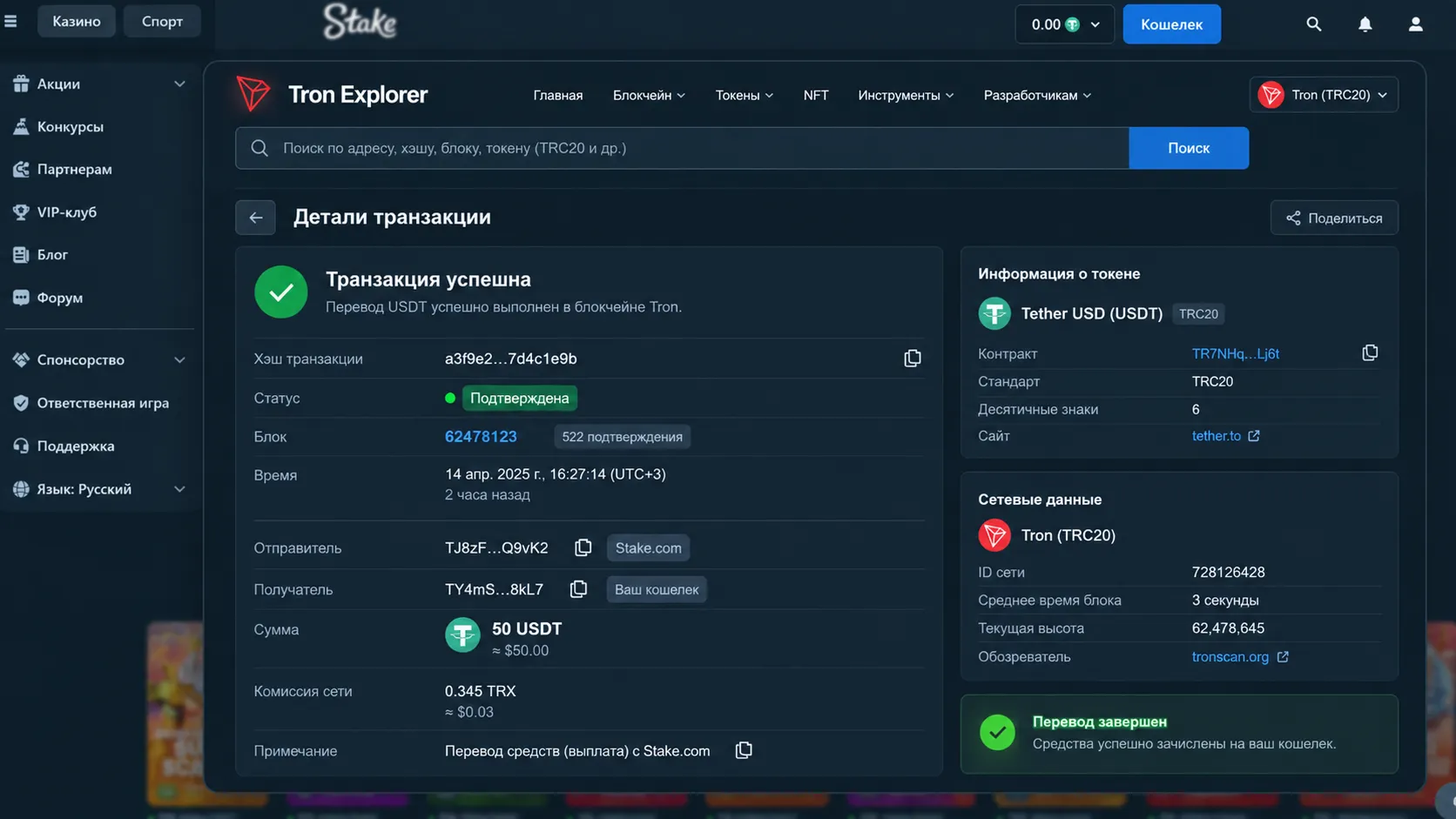
Task: Go to Главная in explorer navigation
Action: pos(558,95)
